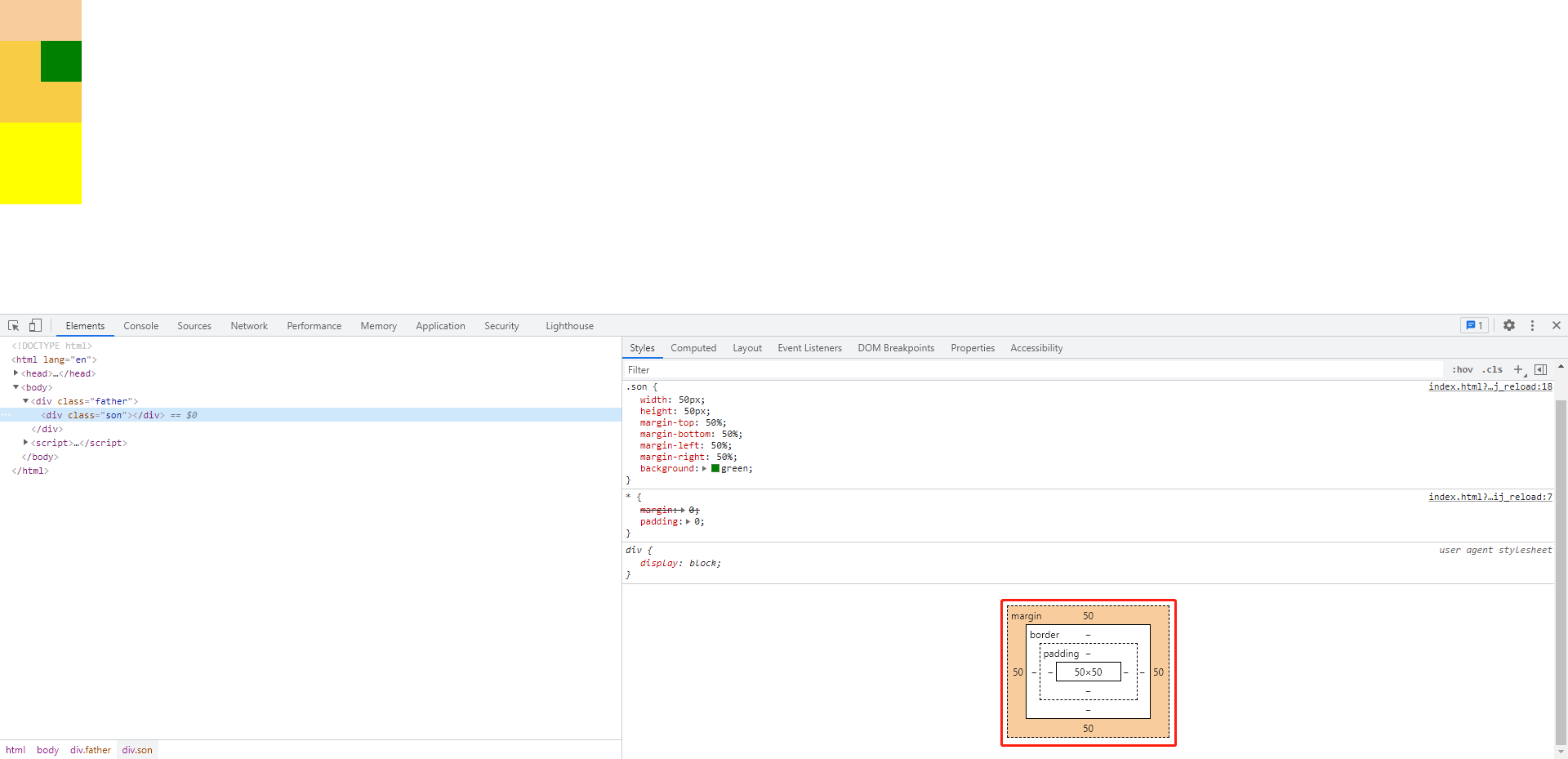1568x759 pixels.
Task: Click the body breadcrumb
Action: point(47,749)
